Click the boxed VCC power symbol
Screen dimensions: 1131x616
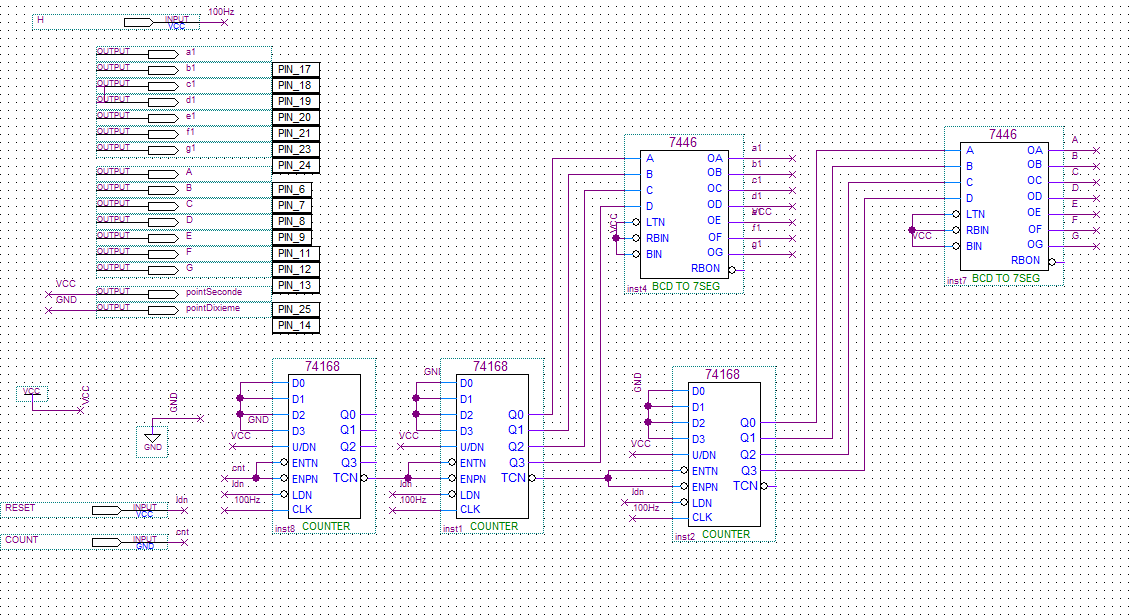(34, 392)
